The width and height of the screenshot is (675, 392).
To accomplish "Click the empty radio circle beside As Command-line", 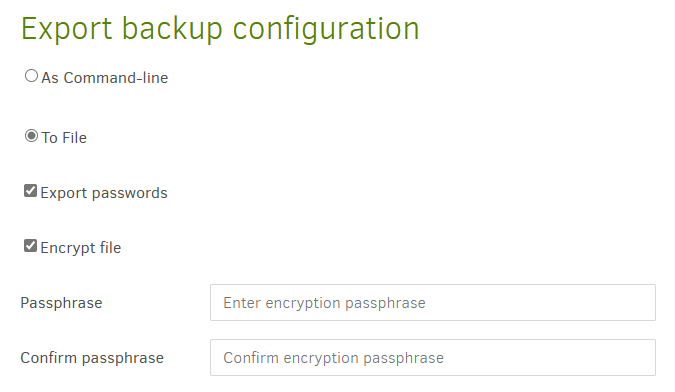I will click(x=31, y=76).
